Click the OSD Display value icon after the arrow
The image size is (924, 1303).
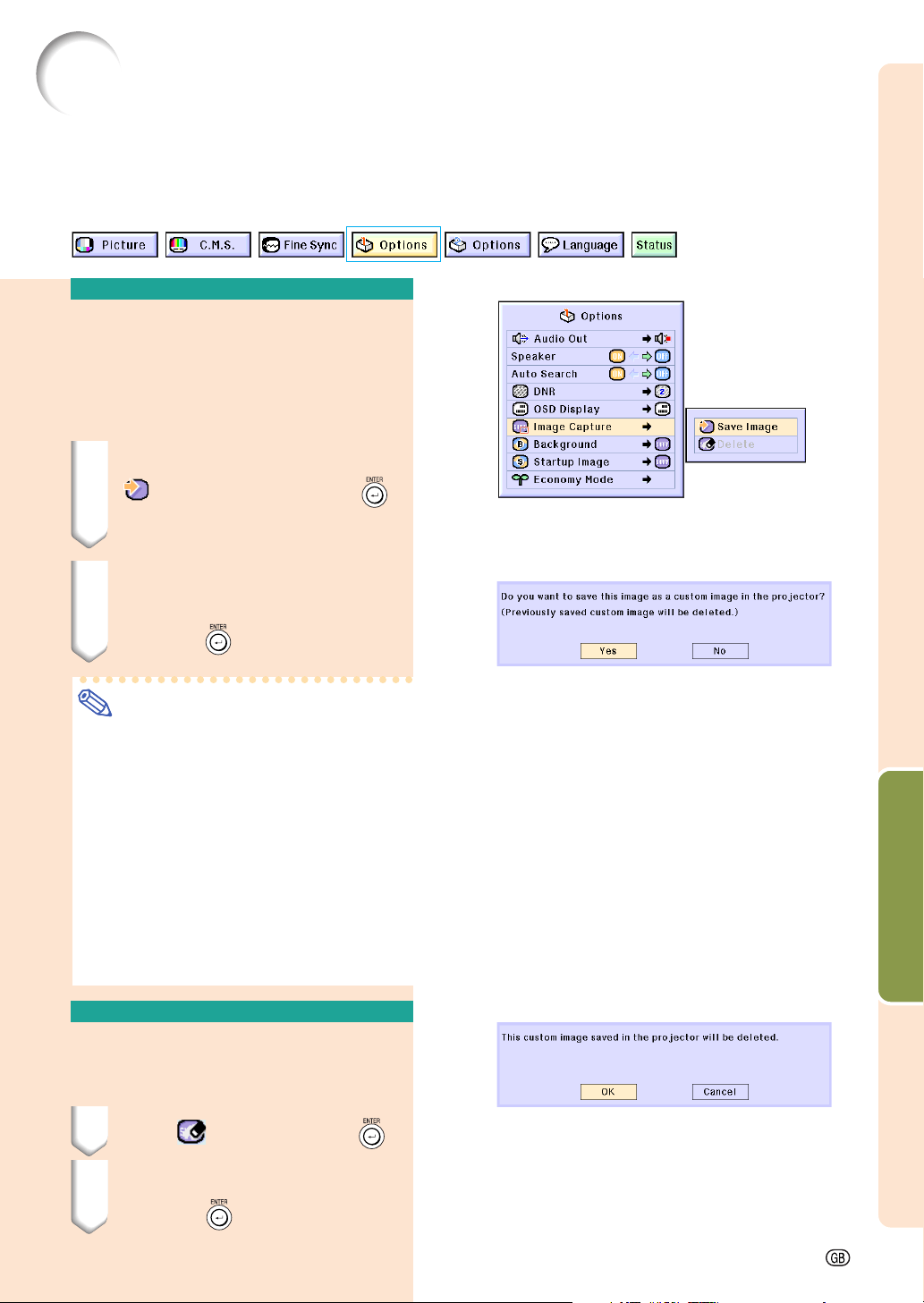[663, 409]
